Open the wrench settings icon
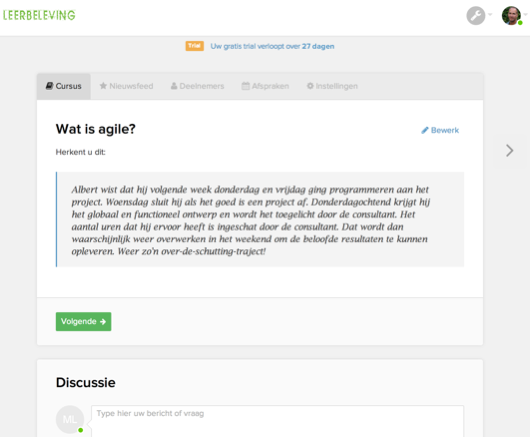The height and width of the screenshot is (437, 530). 476,16
